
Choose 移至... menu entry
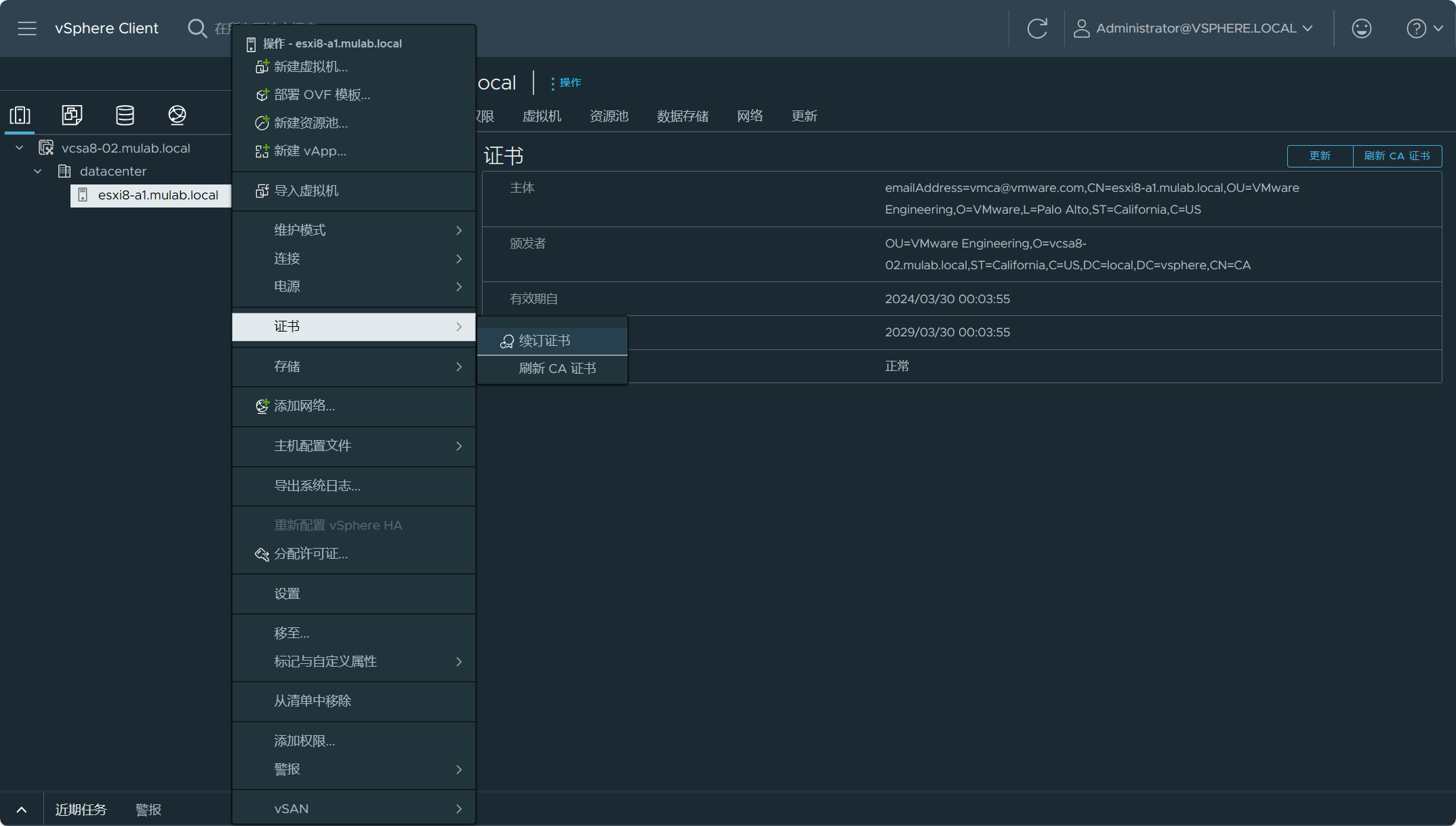354,633
